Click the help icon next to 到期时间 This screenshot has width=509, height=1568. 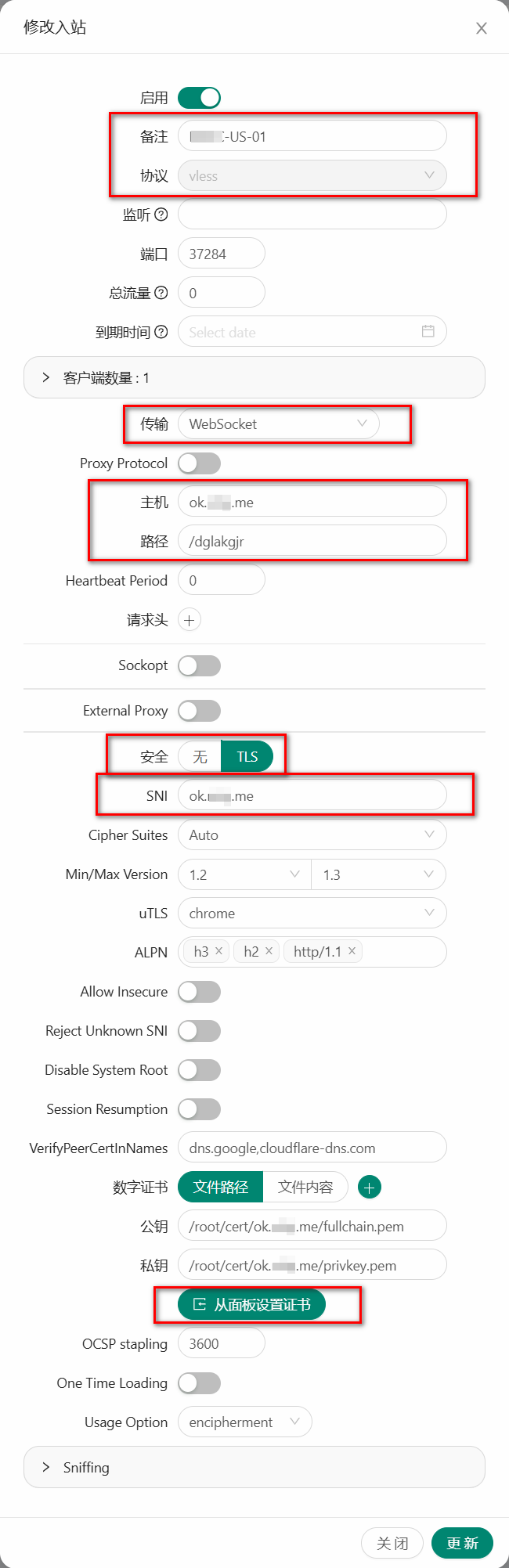coord(161,332)
